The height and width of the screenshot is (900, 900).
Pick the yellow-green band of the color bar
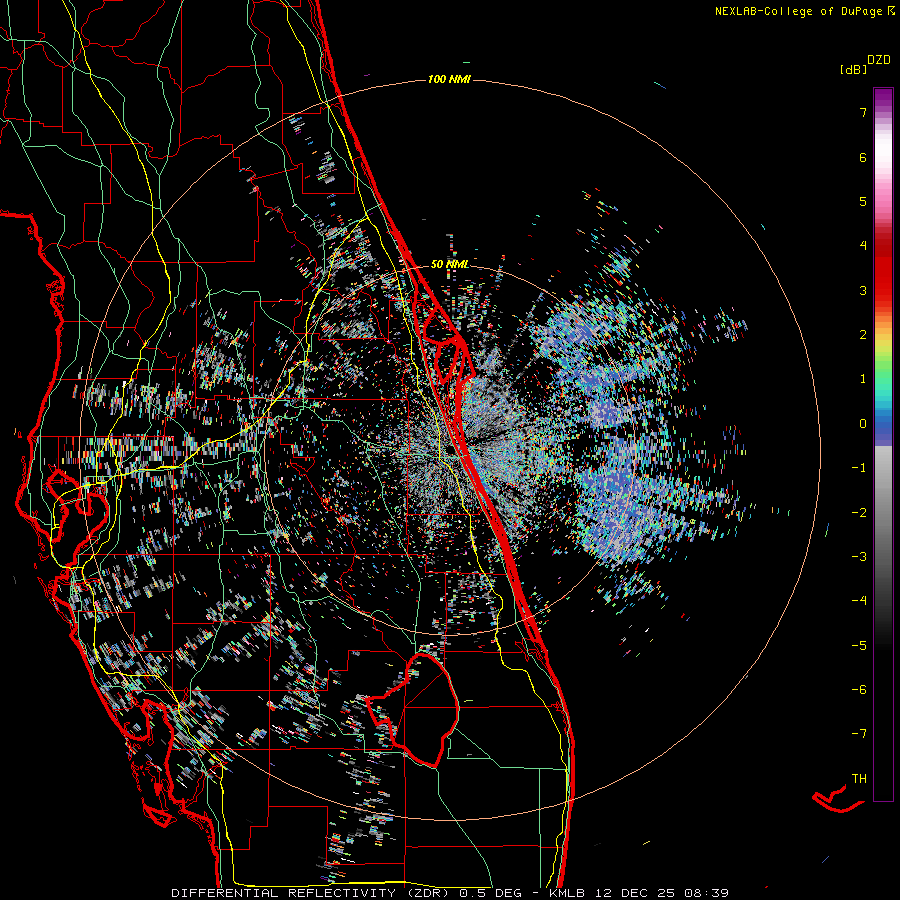pyautogui.click(x=883, y=351)
